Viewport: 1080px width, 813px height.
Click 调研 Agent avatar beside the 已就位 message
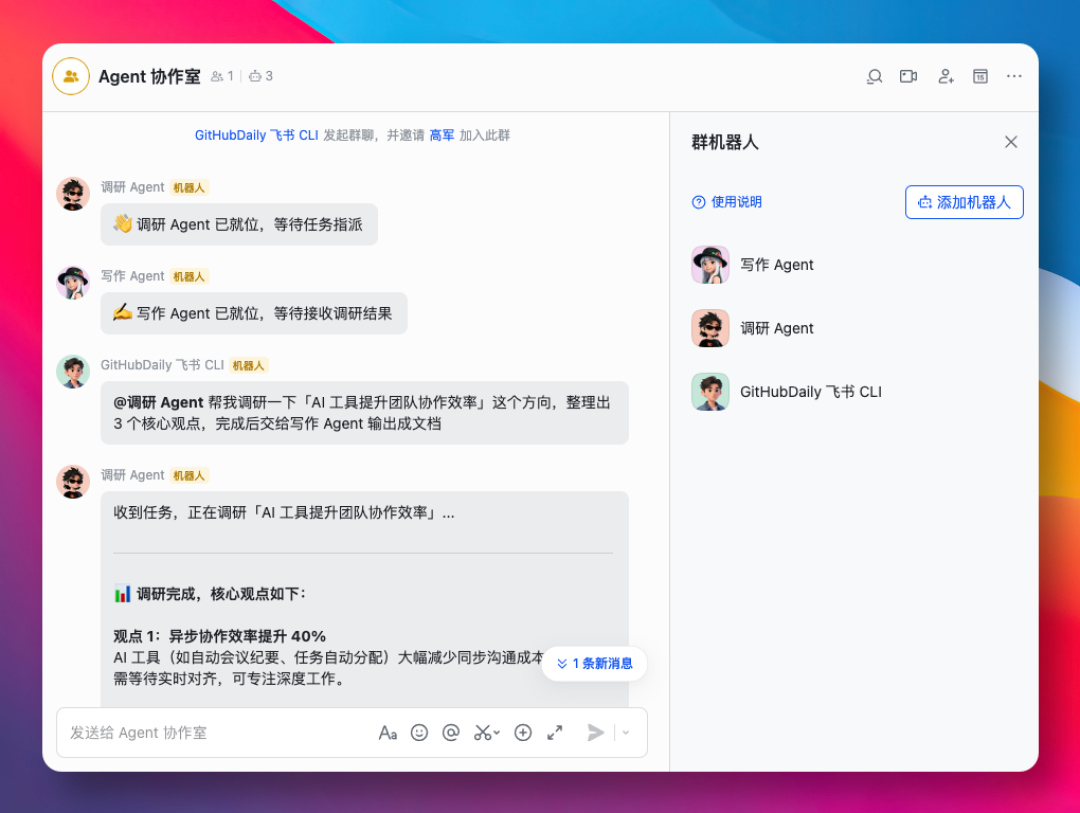pyautogui.click(x=73, y=194)
